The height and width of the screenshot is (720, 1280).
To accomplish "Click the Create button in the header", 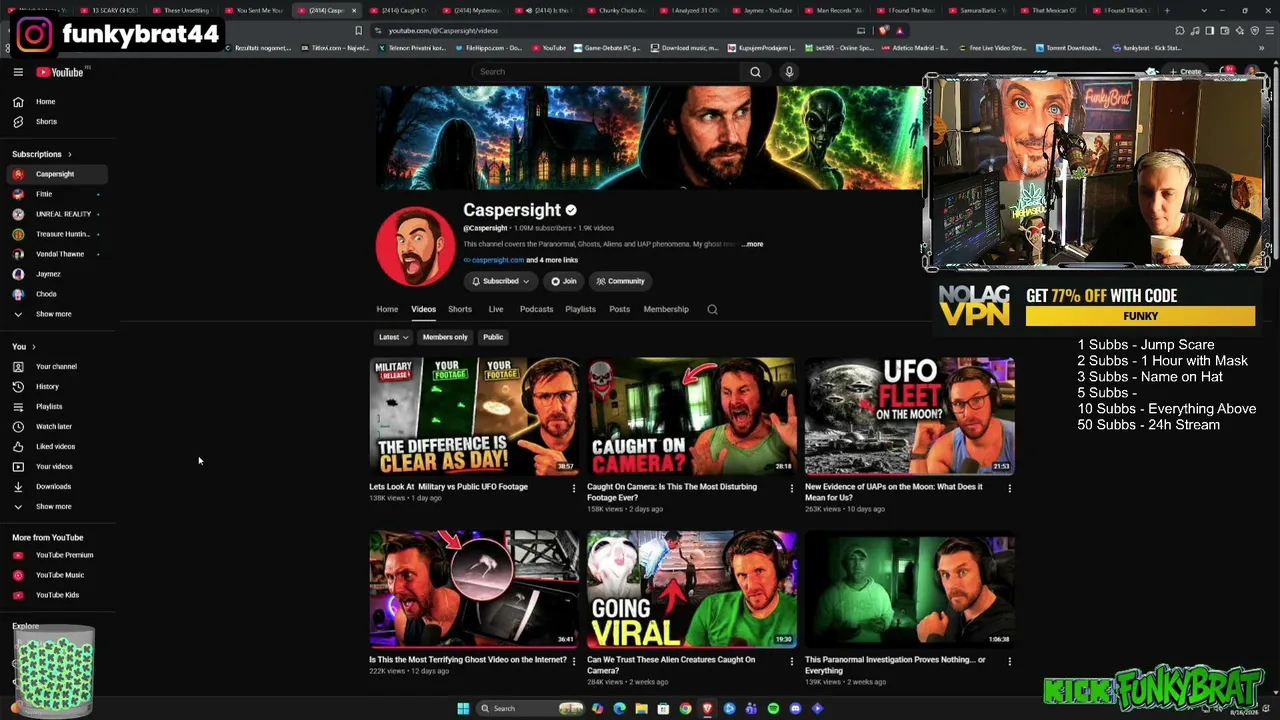I will (x=1185, y=72).
